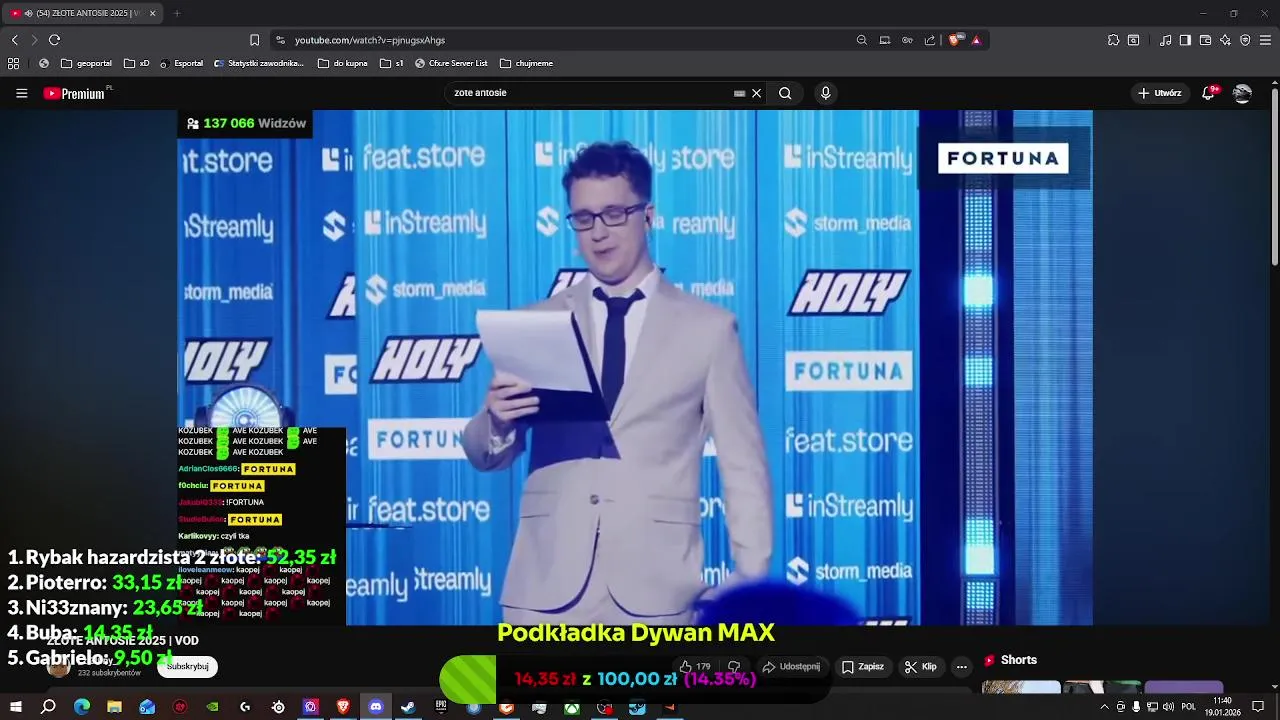
Task: Open the site settings icon beside the URL
Action: click(x=280, y=40)
